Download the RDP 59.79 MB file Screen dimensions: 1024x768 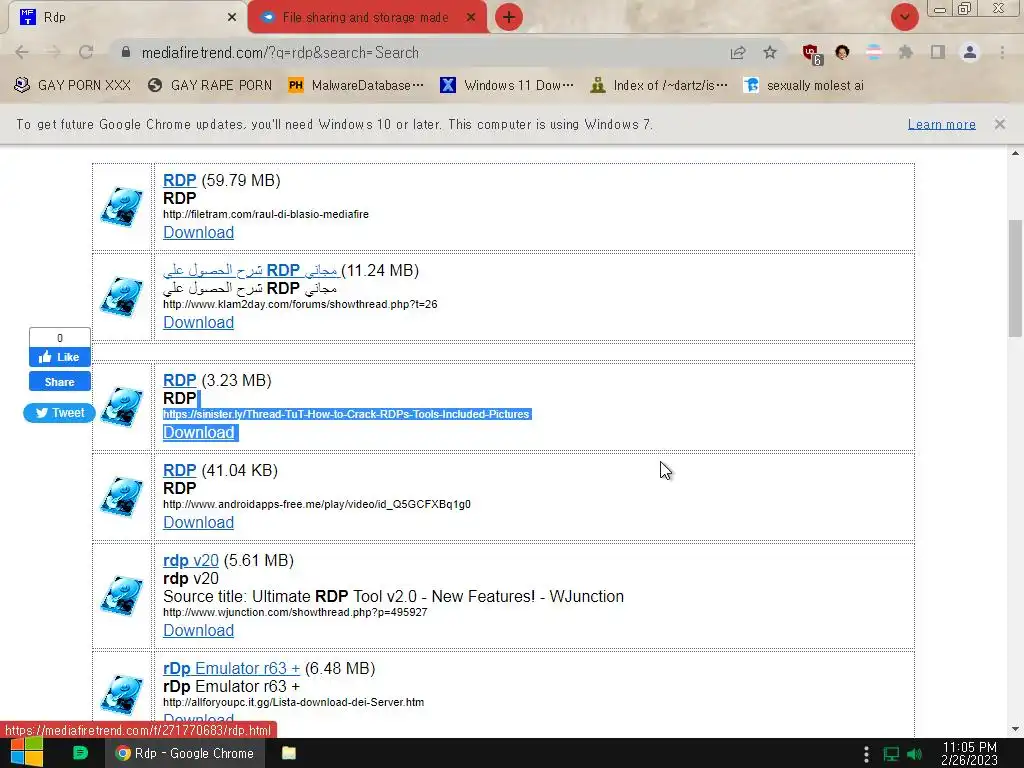click(199, 232)
